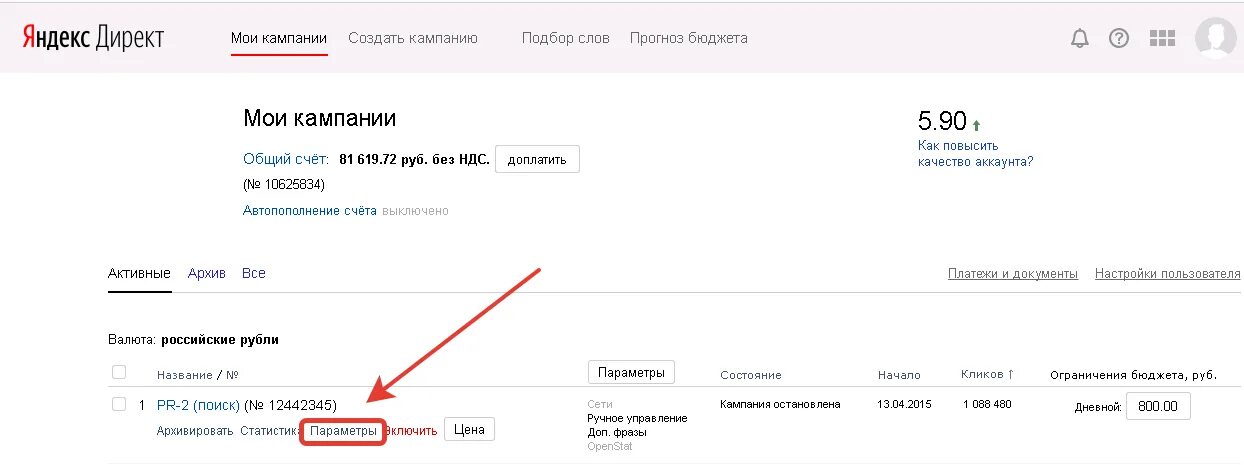The width and height of the screenshot is (1244, 465).
Task: Click the Цена button for PR-2
Action: click(x=469, y=430)
